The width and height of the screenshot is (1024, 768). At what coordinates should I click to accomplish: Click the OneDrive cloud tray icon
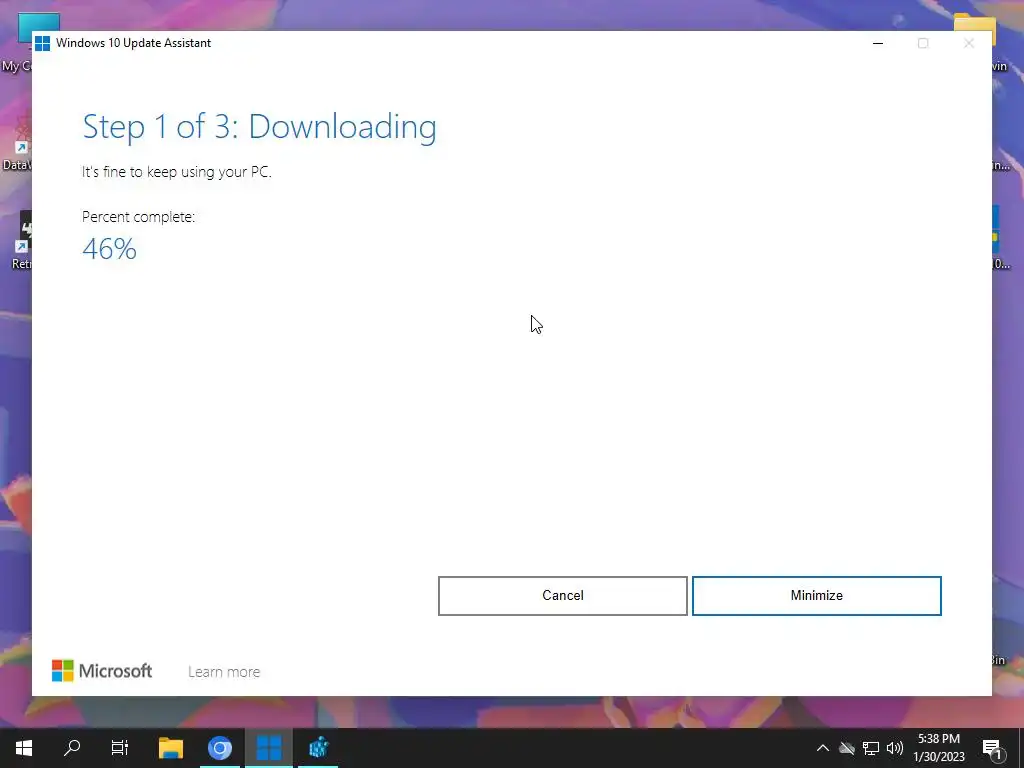pyautogui.click(x=847, y=748)
